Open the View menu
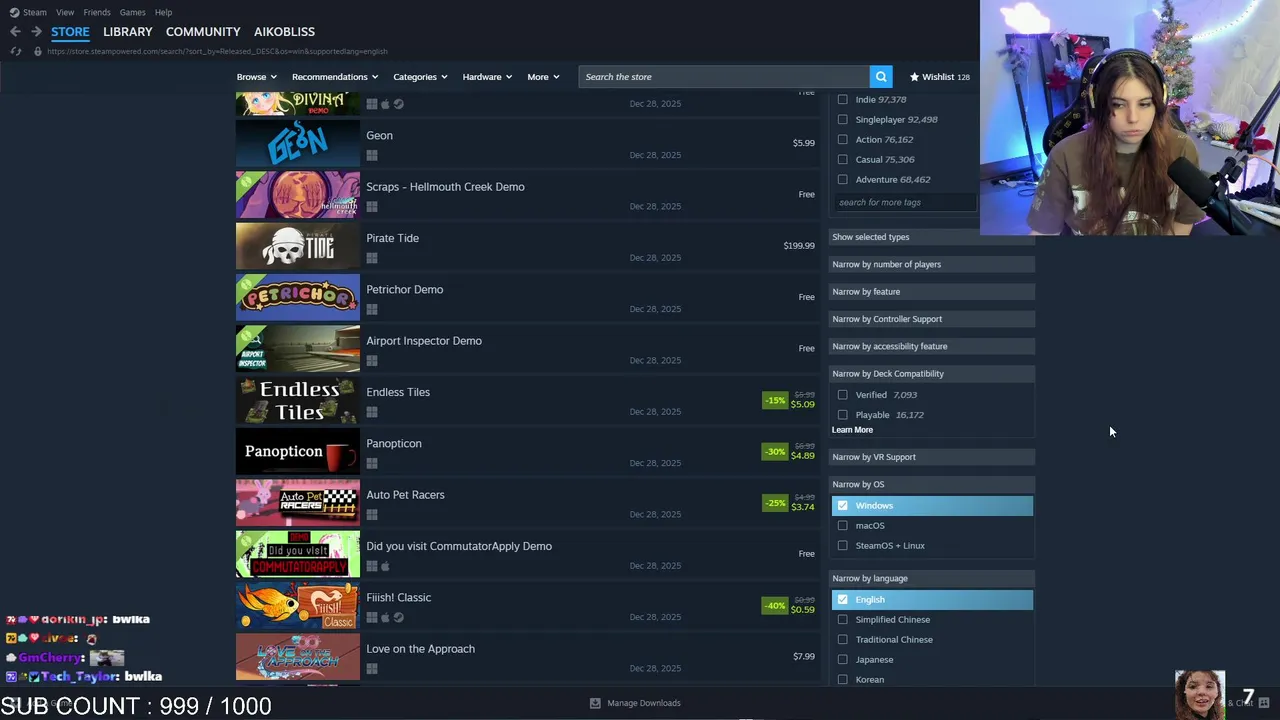Screen dimensions: 1280x720 (x=65, y=12)
